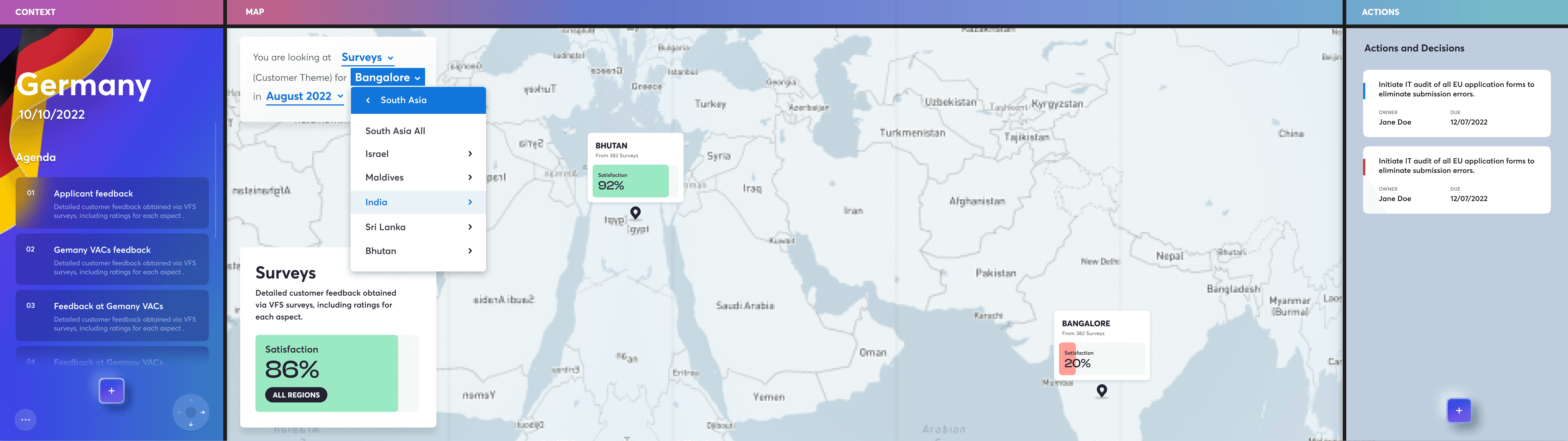Open agenda item 01 Applicant feedback
1568x441 pixels.
(112, 203)
